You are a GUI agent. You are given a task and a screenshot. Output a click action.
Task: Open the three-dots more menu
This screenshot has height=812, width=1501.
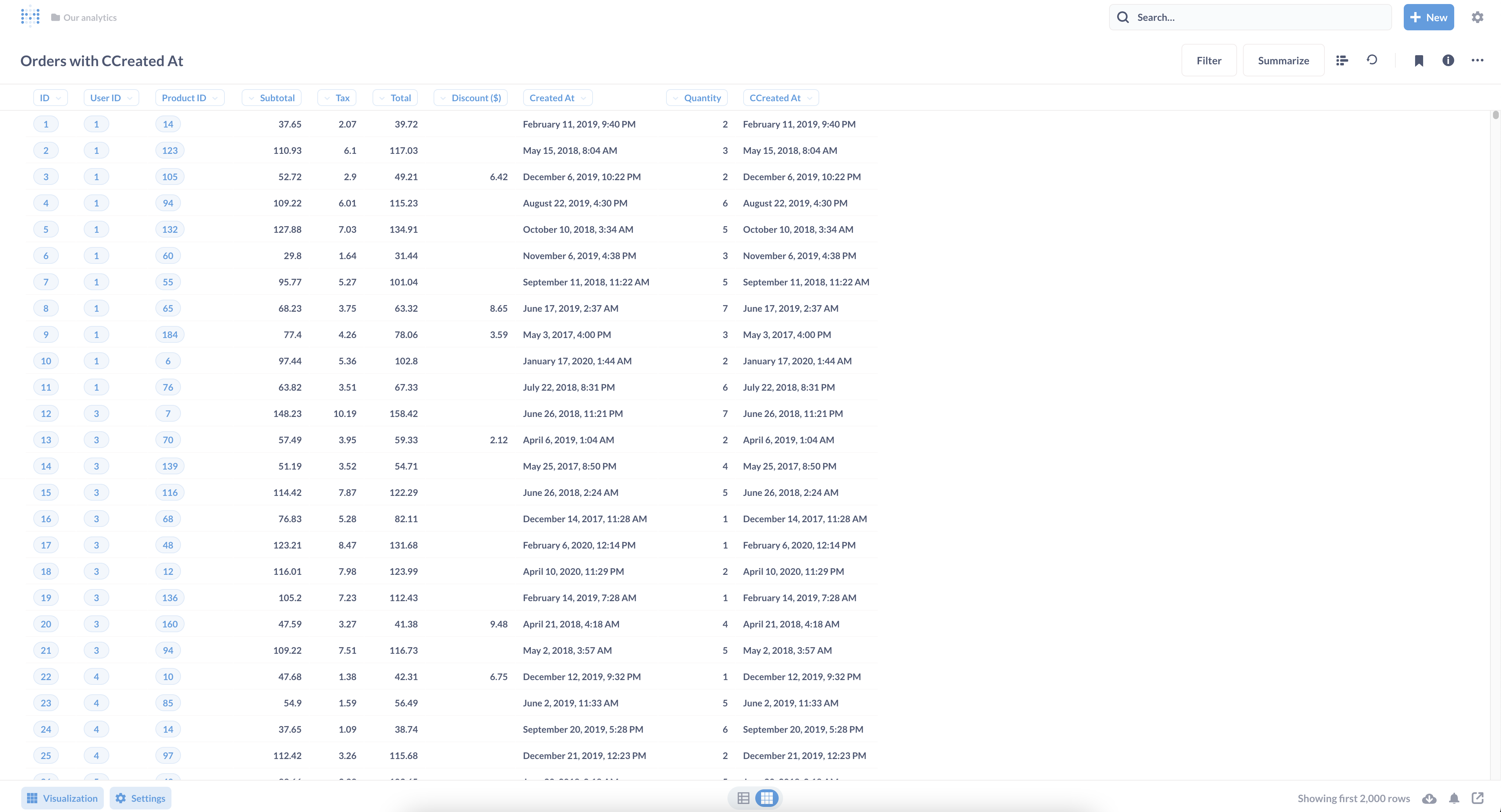1477,60
